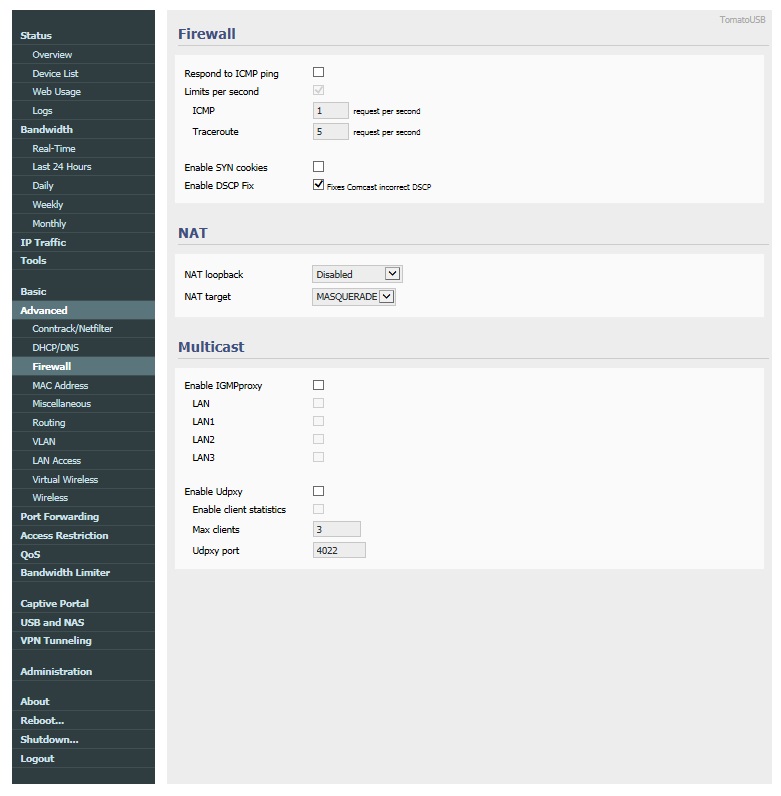The image size is (781, 796).
Task: Open Routing settings
Action: tap(84, 422)
